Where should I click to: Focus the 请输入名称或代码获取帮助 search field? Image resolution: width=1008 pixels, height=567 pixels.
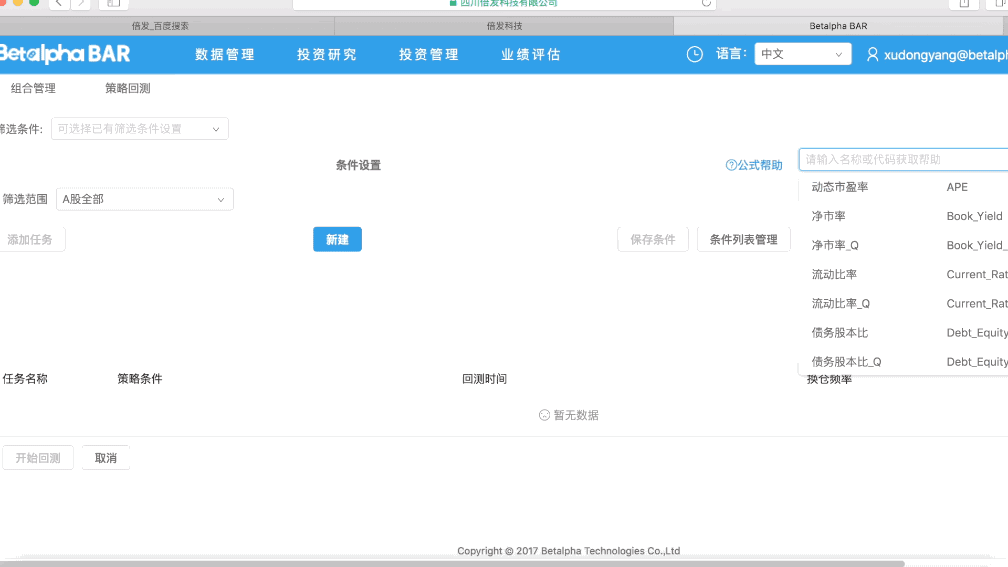tap(903, 159)
